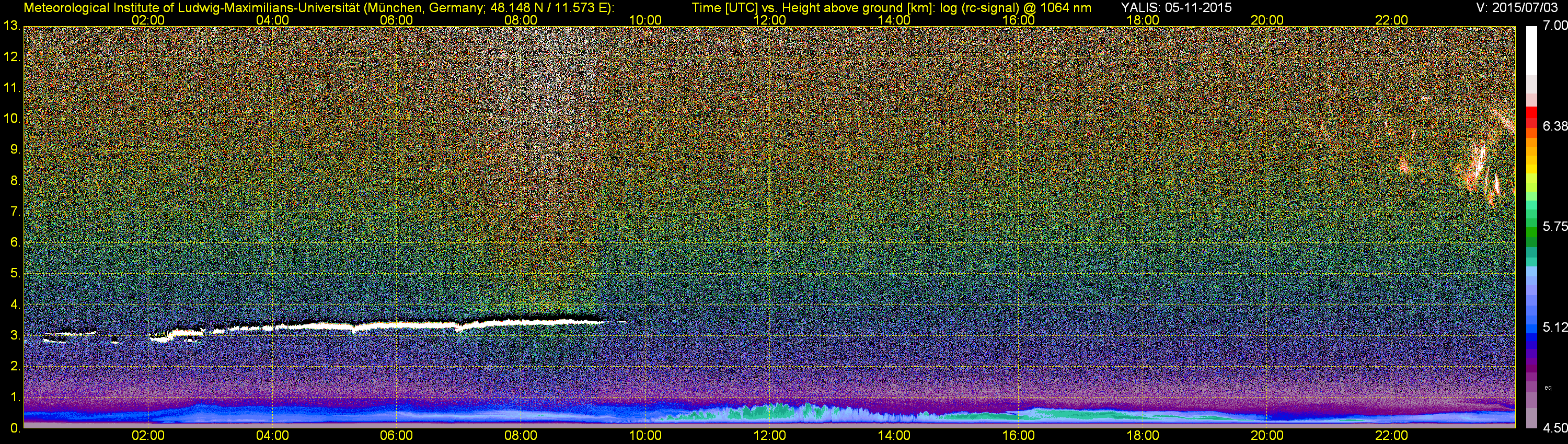This screenshot has width=1568, height=444.
Task: Pick the 7. km height axis label
Action: tap(15, 212)
